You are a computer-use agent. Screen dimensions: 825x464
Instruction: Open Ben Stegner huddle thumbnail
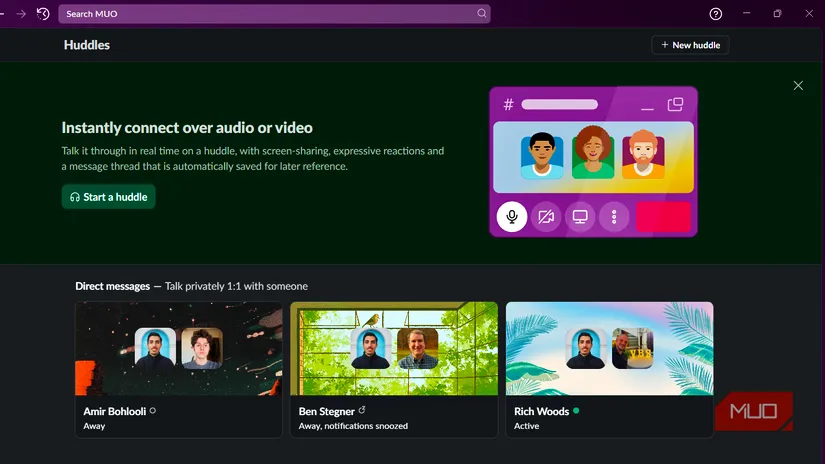click(394, 348)
